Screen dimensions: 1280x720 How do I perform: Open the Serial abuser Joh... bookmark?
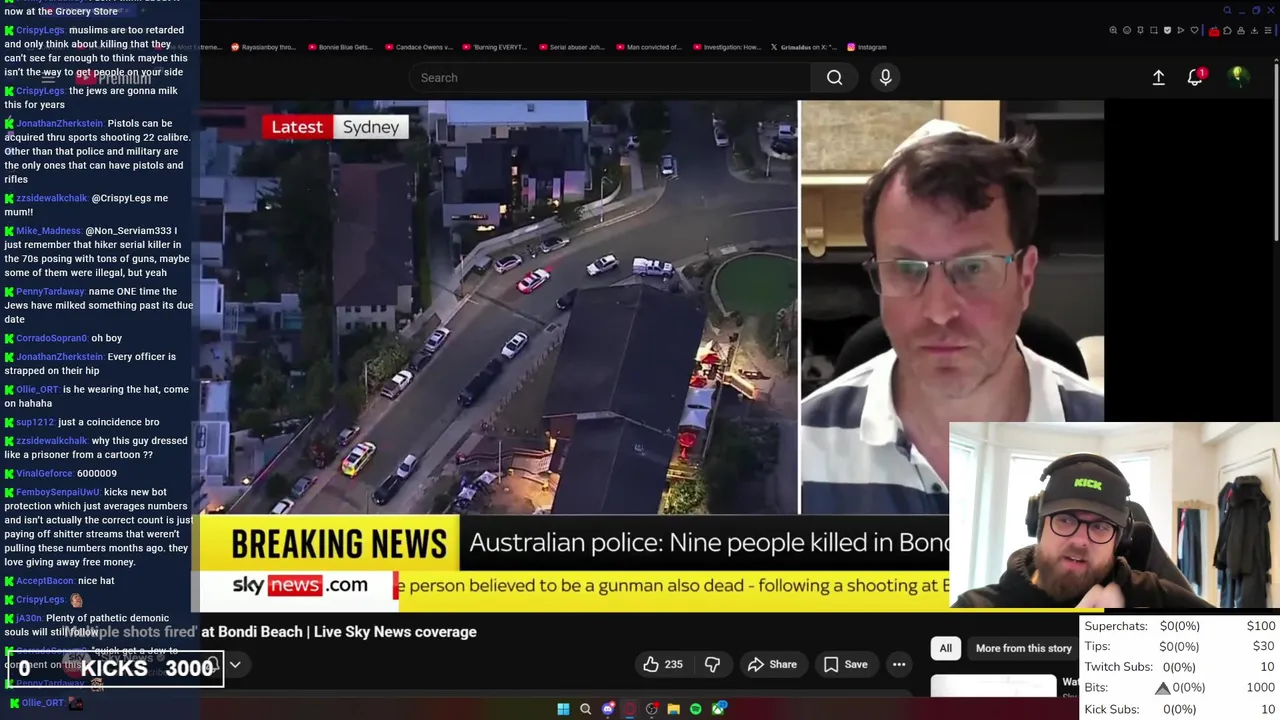(x=572, y=47)
